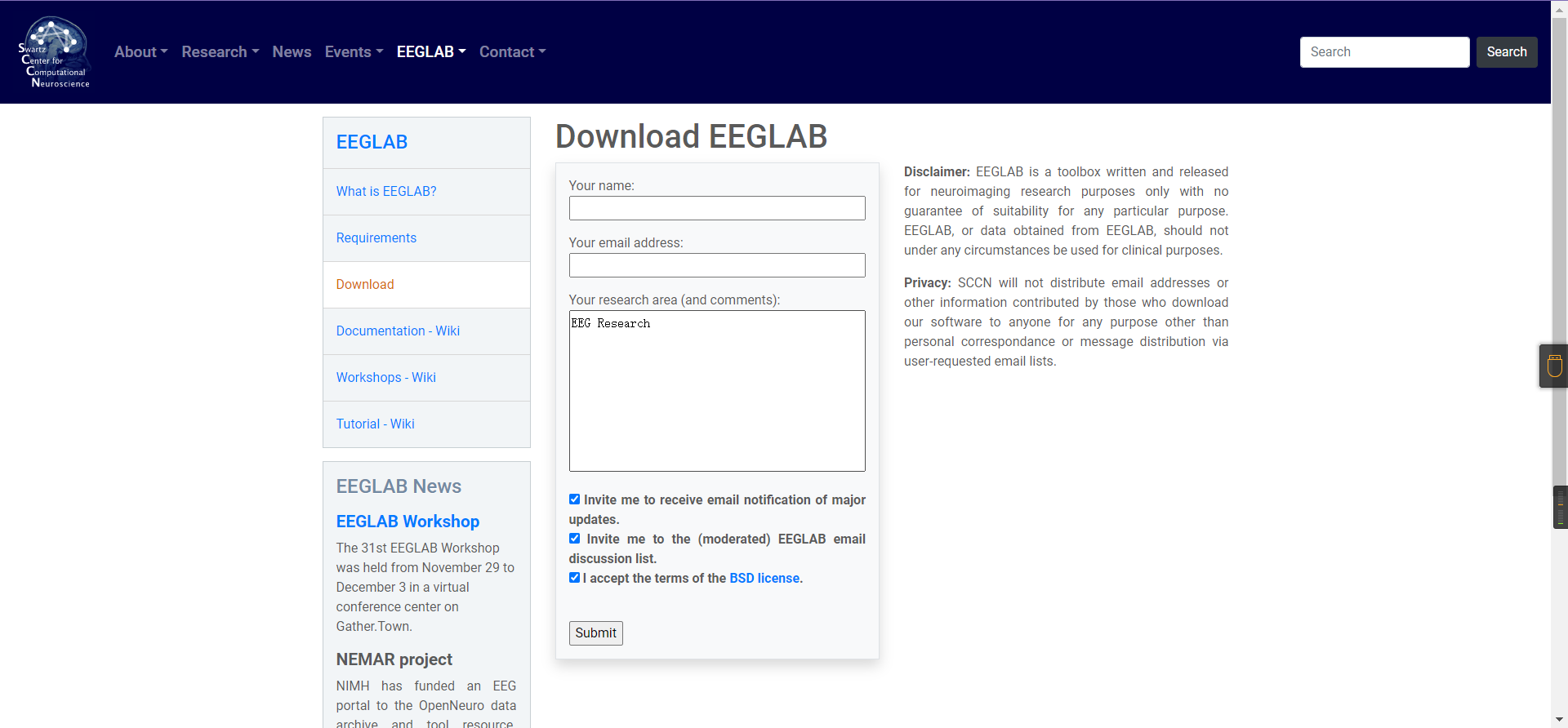Expand the About dropdown menu
This screenshot has width=1568, height=728.
141,51
